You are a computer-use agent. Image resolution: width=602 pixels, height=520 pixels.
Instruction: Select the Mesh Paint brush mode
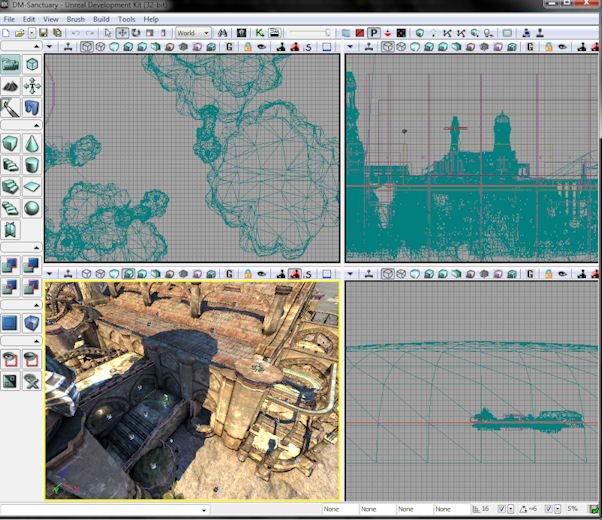(x=10, y=108)
